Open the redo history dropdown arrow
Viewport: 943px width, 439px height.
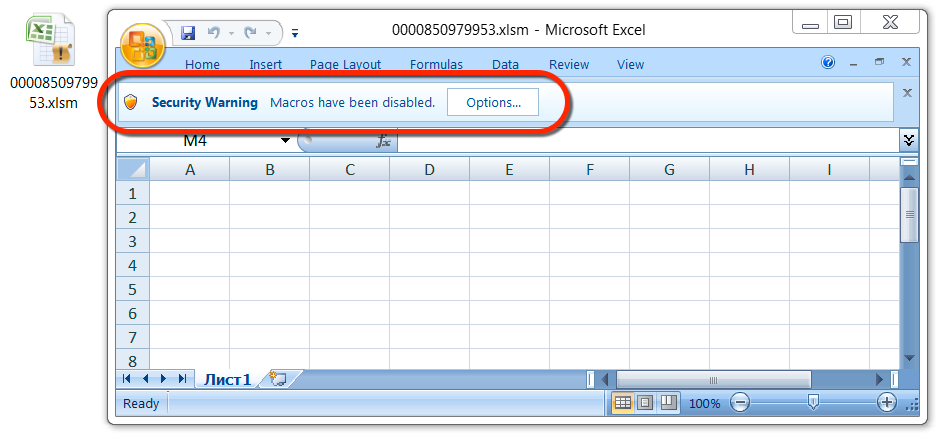268,33
